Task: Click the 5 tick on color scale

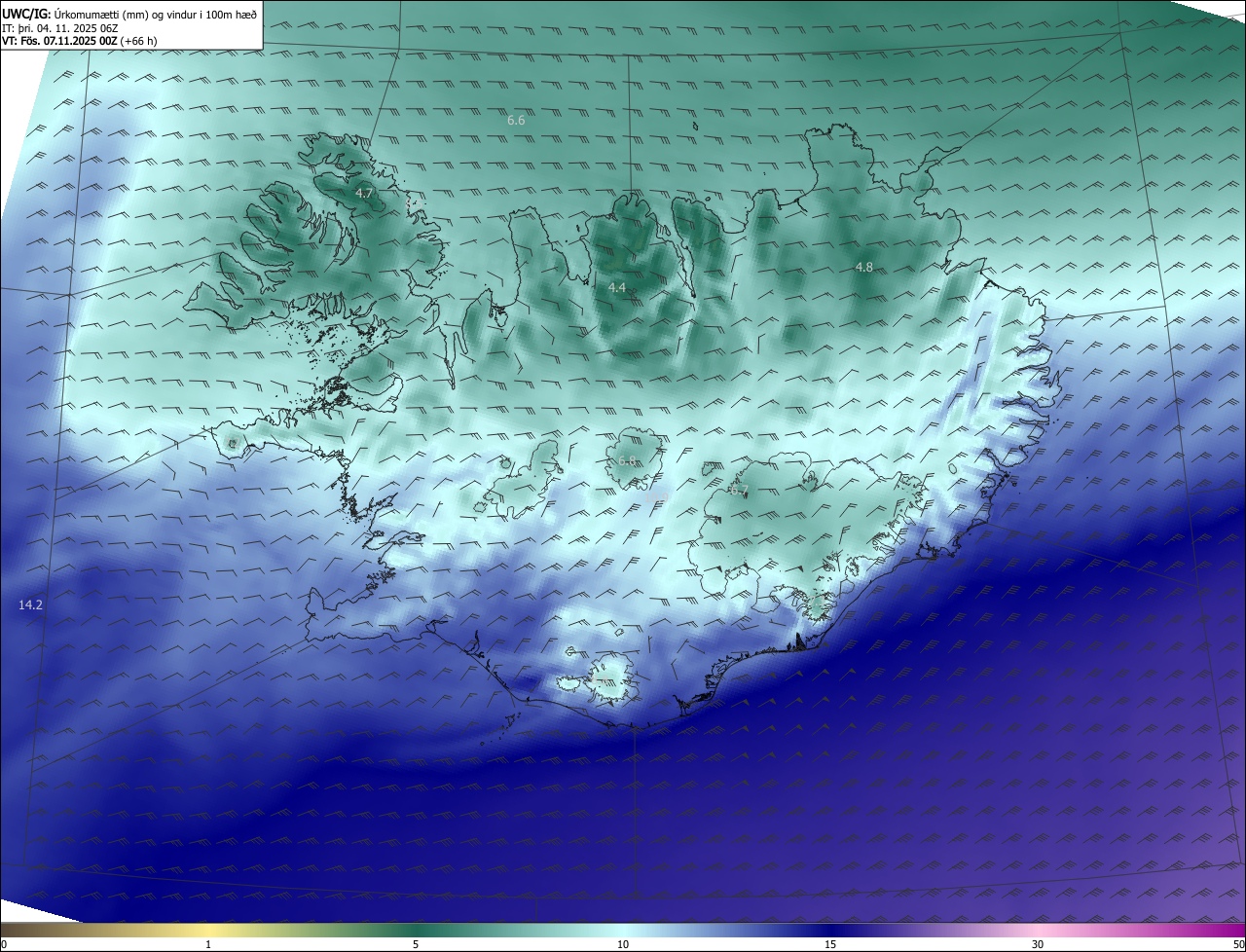Action: (x=416, y=944)
